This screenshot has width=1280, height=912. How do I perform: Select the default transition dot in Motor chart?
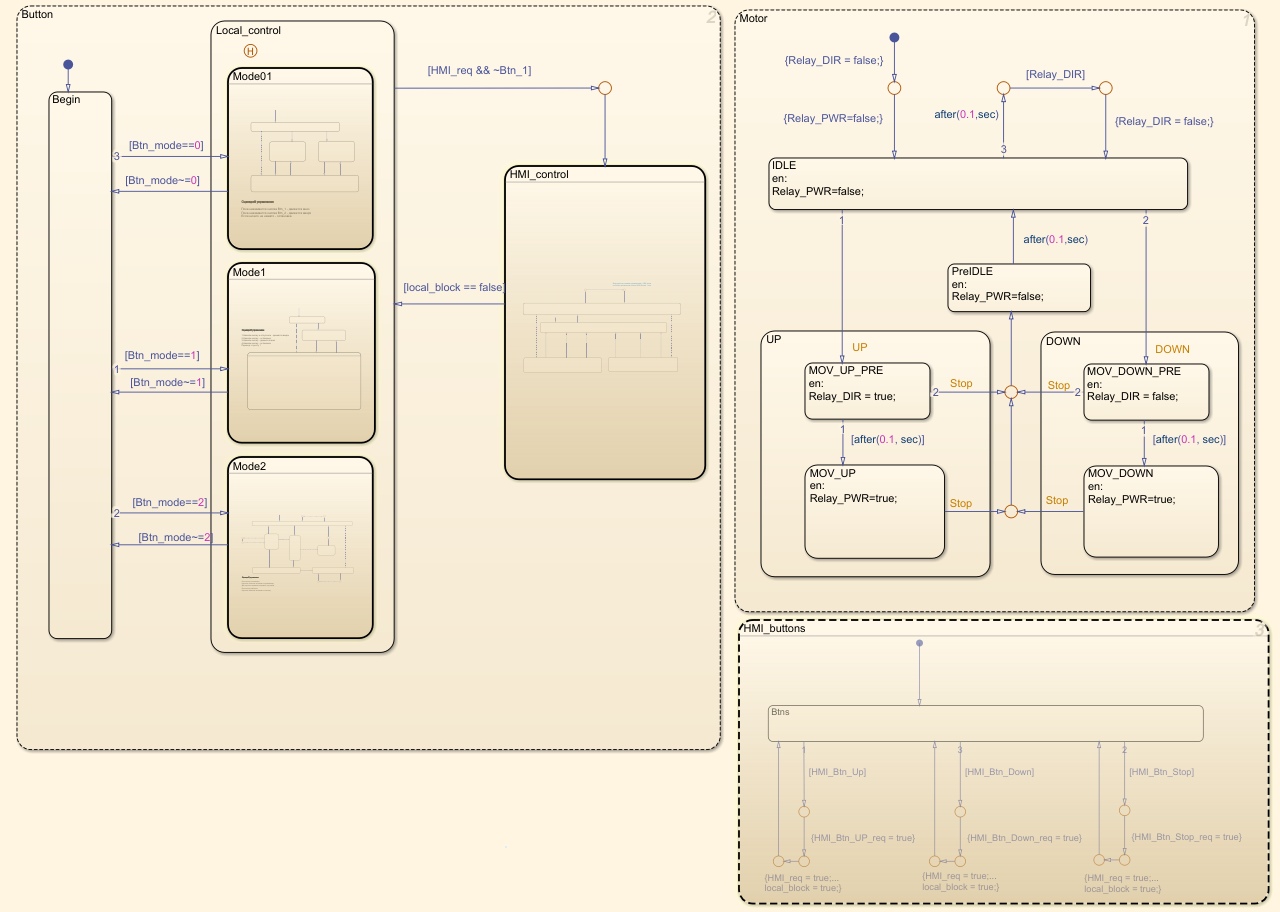tap(895, 38)
